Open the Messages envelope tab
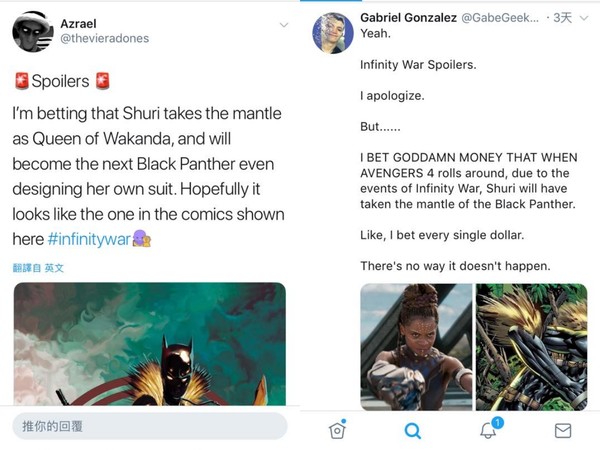This screenshot has height=450, width=600. pyautogui.click(x=563, y=430)
